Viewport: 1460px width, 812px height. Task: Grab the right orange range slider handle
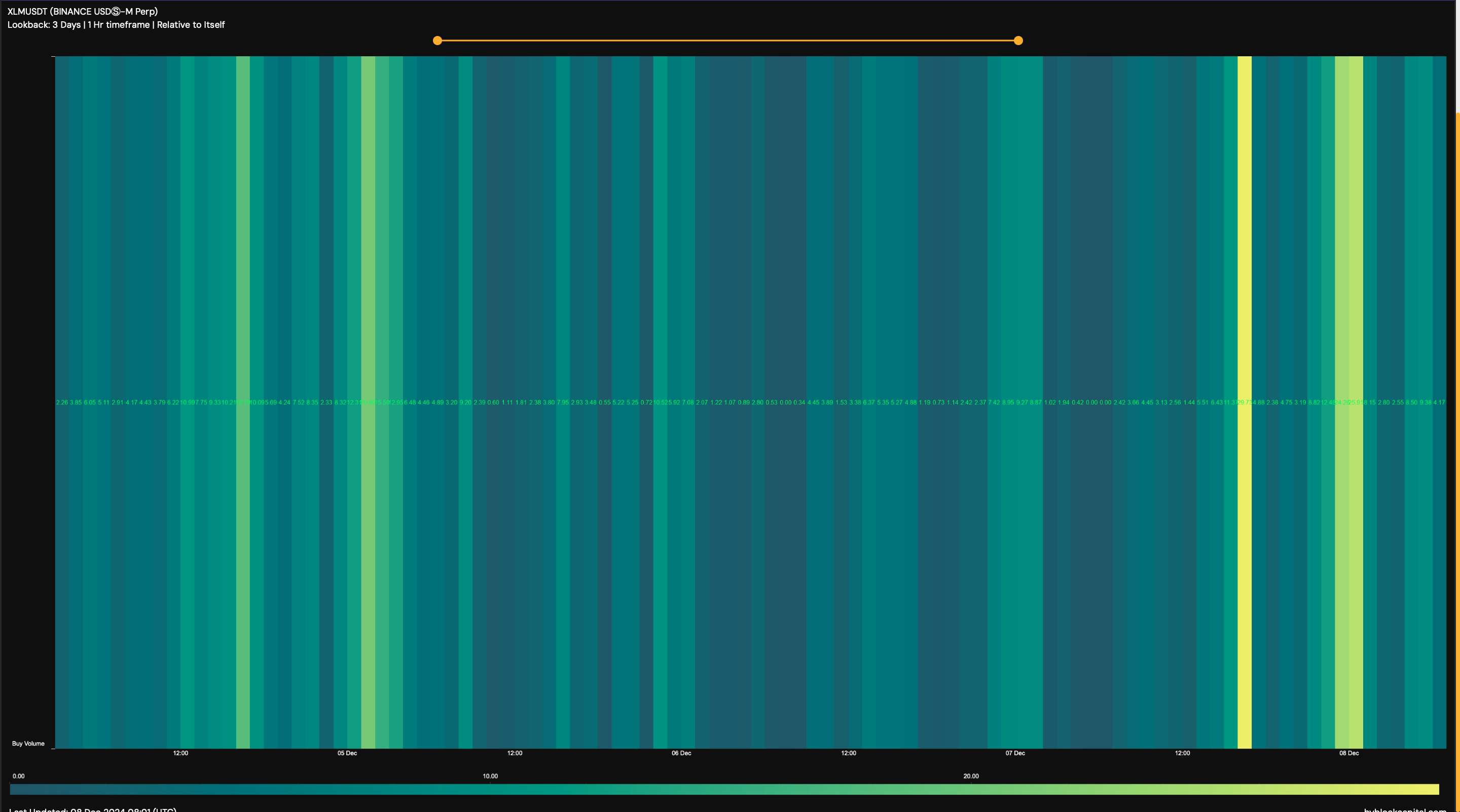[x=1018, y=40]
